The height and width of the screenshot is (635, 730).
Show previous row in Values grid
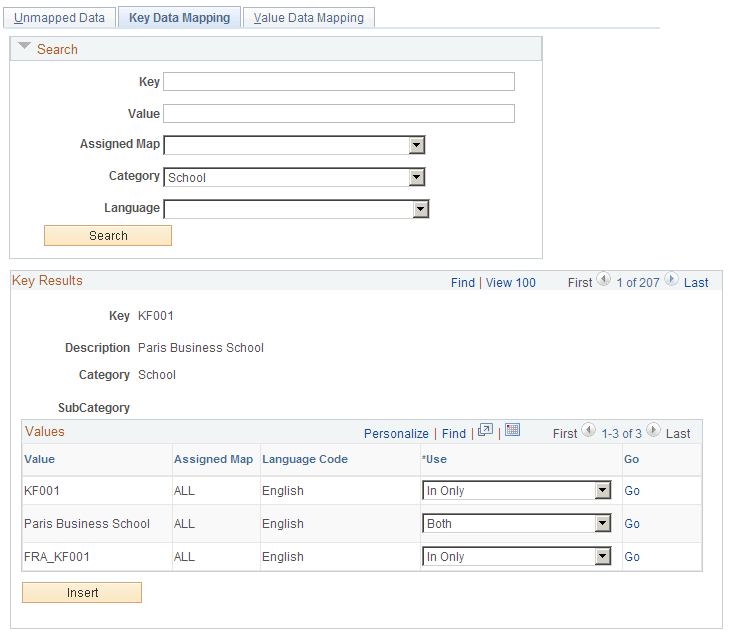[588, 430]
